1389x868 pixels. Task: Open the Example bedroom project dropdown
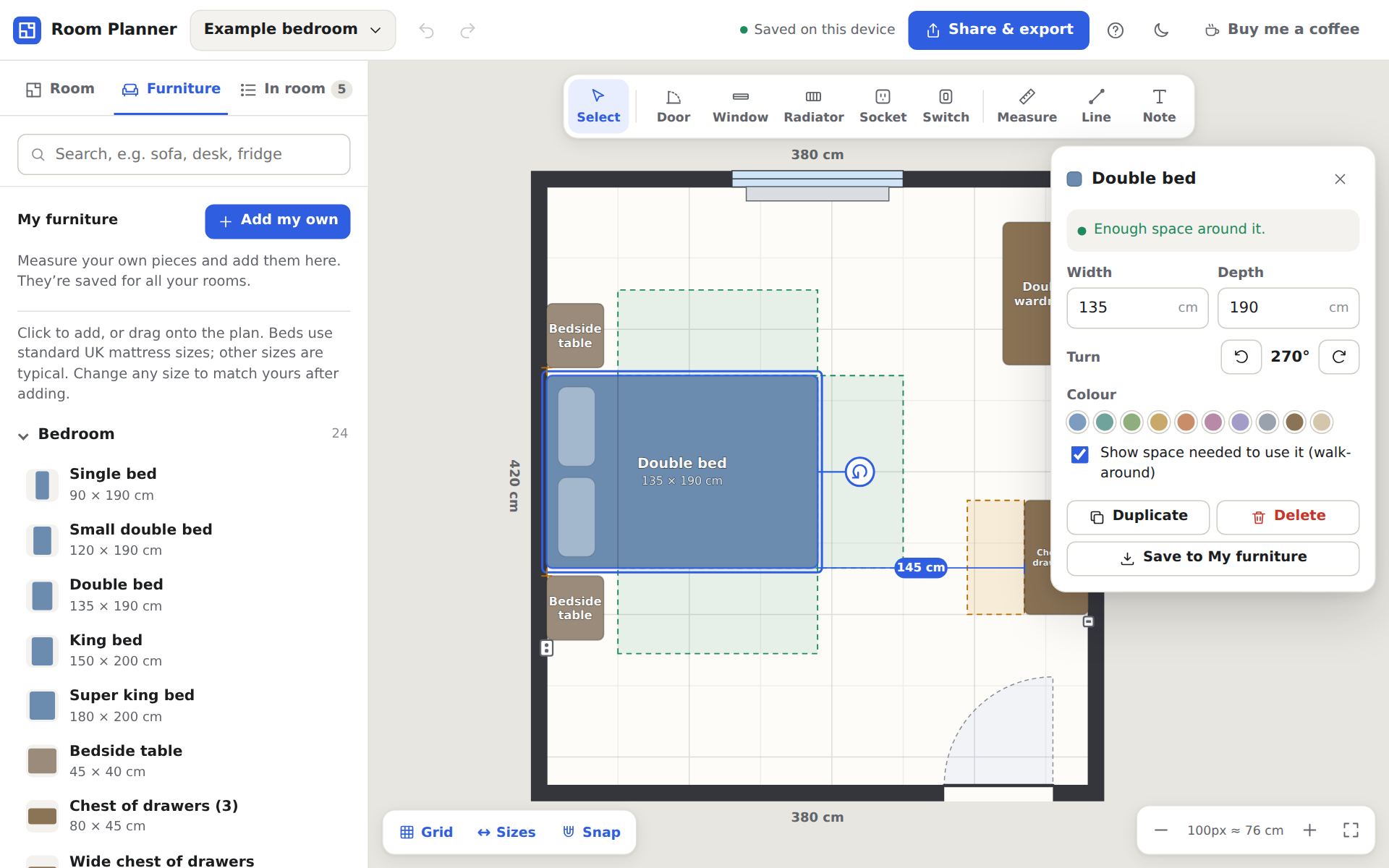292,30
